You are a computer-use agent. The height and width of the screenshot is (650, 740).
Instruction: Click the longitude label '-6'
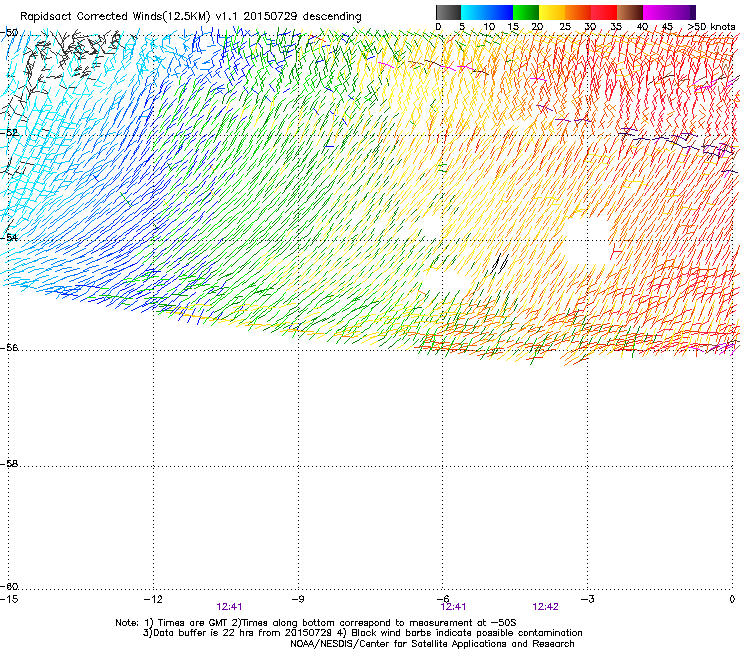[443, 599]
